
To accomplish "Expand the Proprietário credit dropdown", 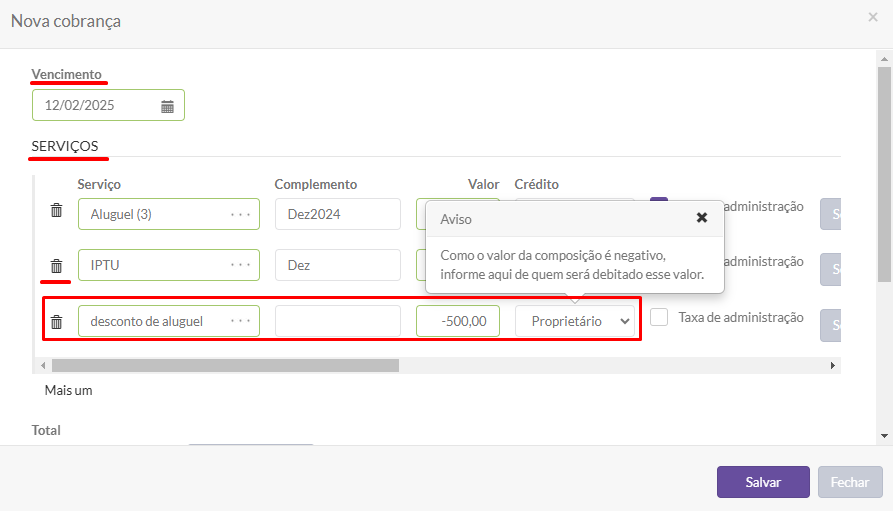I will (x=575, y=321).
